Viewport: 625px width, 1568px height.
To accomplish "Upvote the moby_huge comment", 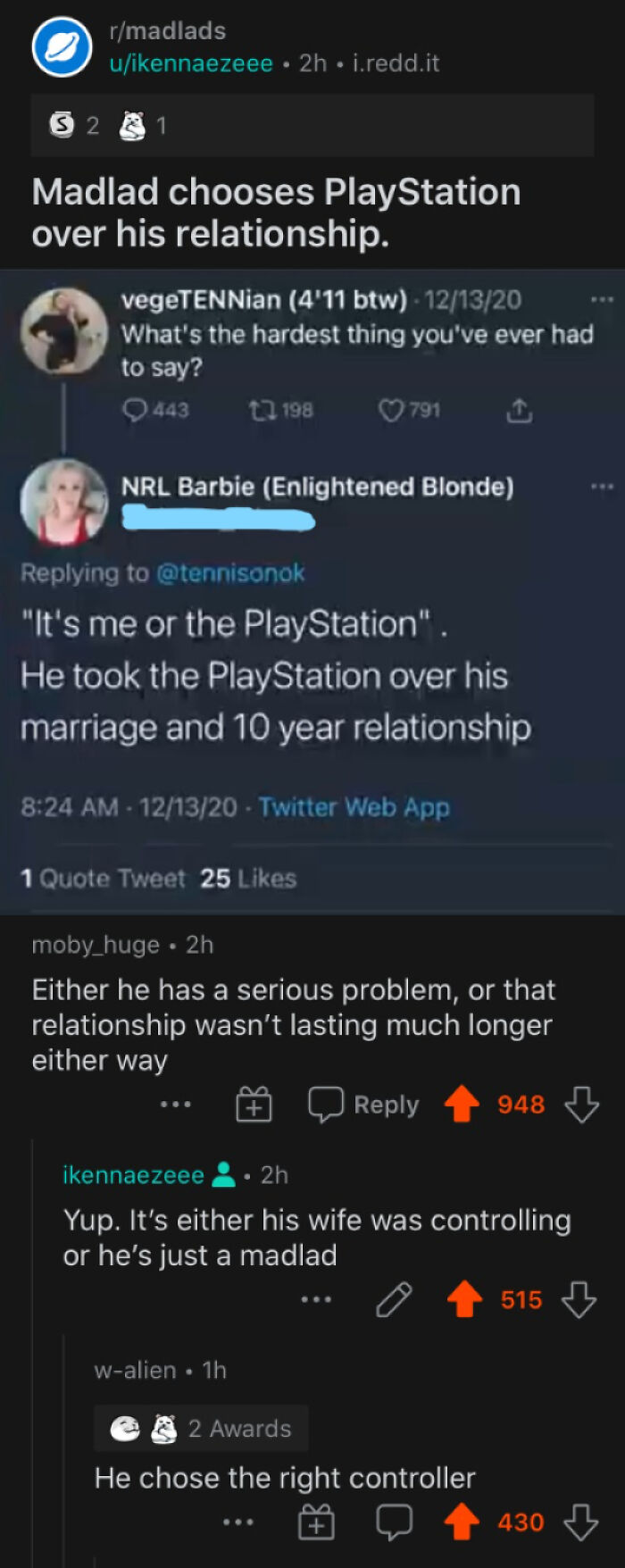I will pyautogui.click(x=462, y=1105).
